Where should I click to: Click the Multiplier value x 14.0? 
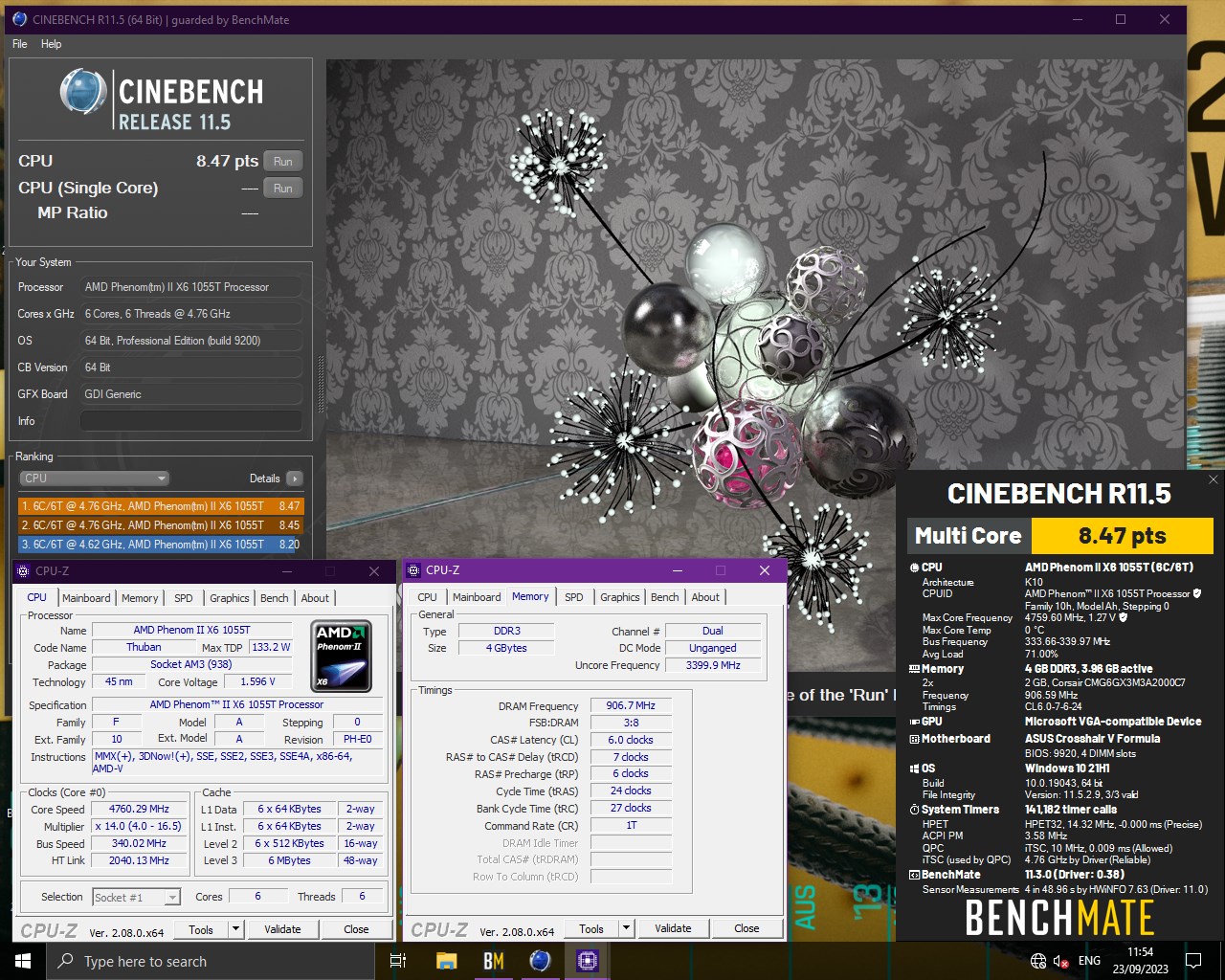coord(140,826)
